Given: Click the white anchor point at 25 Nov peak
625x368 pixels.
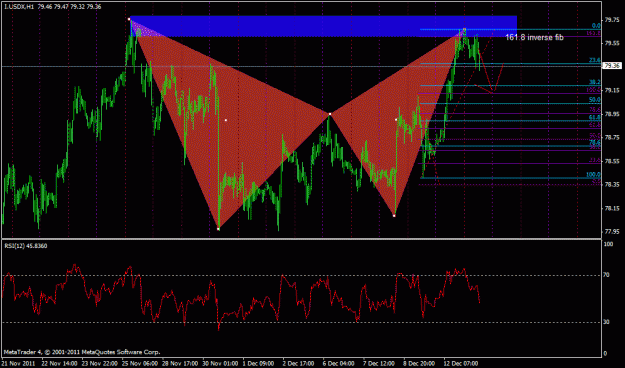Looking at the screenshot, I should click(129, 19).
